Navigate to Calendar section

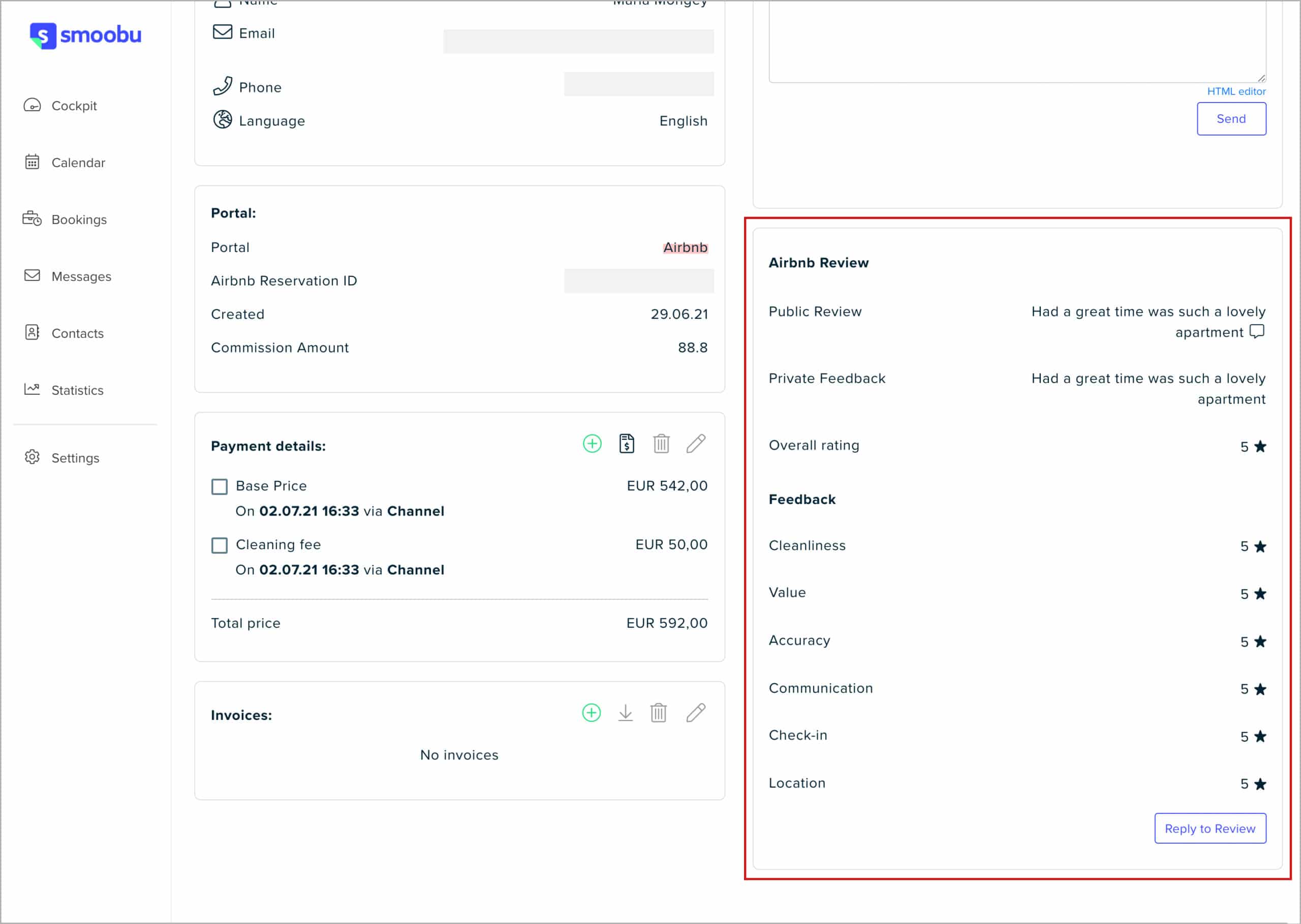(78, 162)
